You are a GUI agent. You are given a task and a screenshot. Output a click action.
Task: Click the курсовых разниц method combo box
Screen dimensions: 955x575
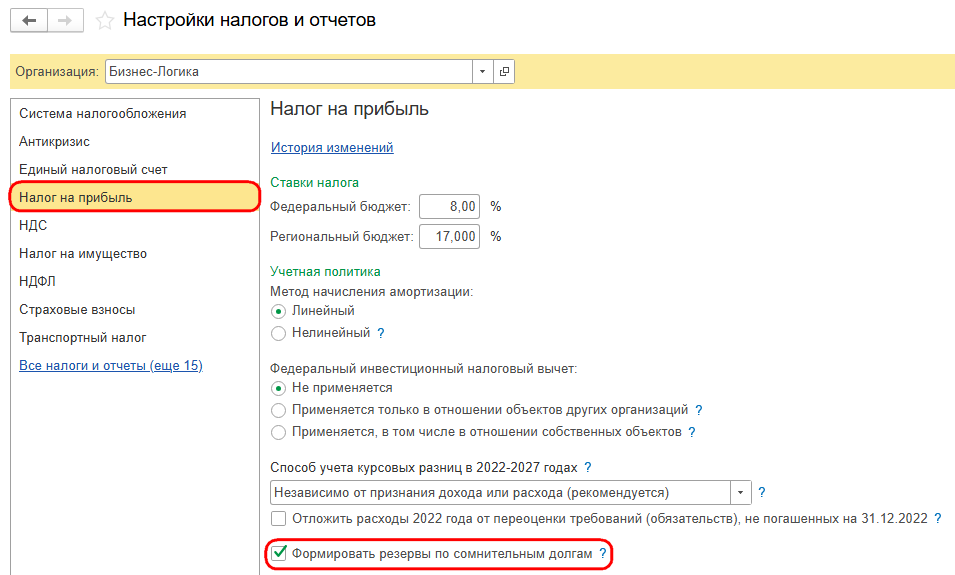coord(500,492)
